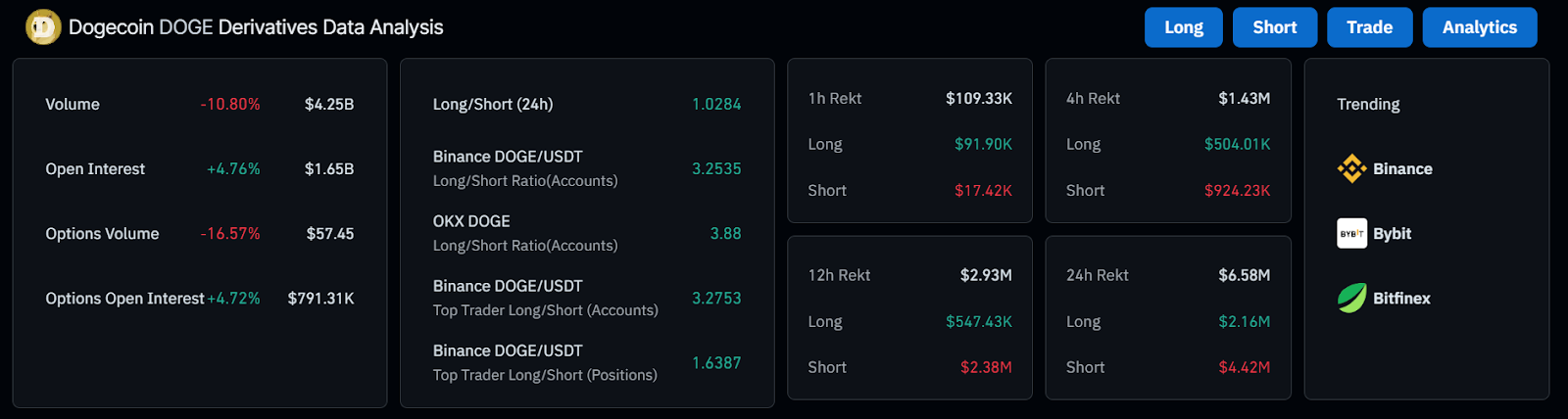This screenshot has height=419, width=1568.
Task: Open the Bitfinex trending exchange link
Action: 1401,299
